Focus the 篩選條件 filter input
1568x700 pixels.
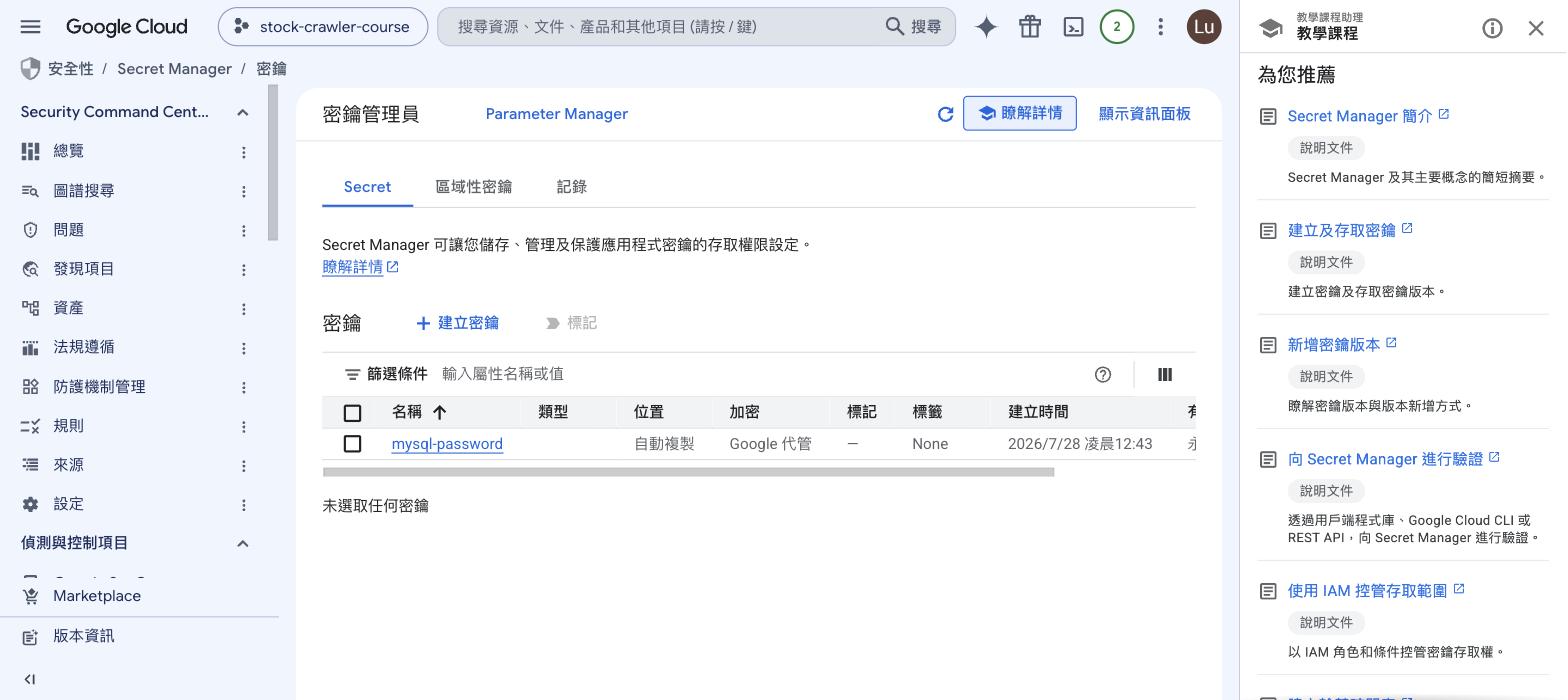[x=760, y=374]
